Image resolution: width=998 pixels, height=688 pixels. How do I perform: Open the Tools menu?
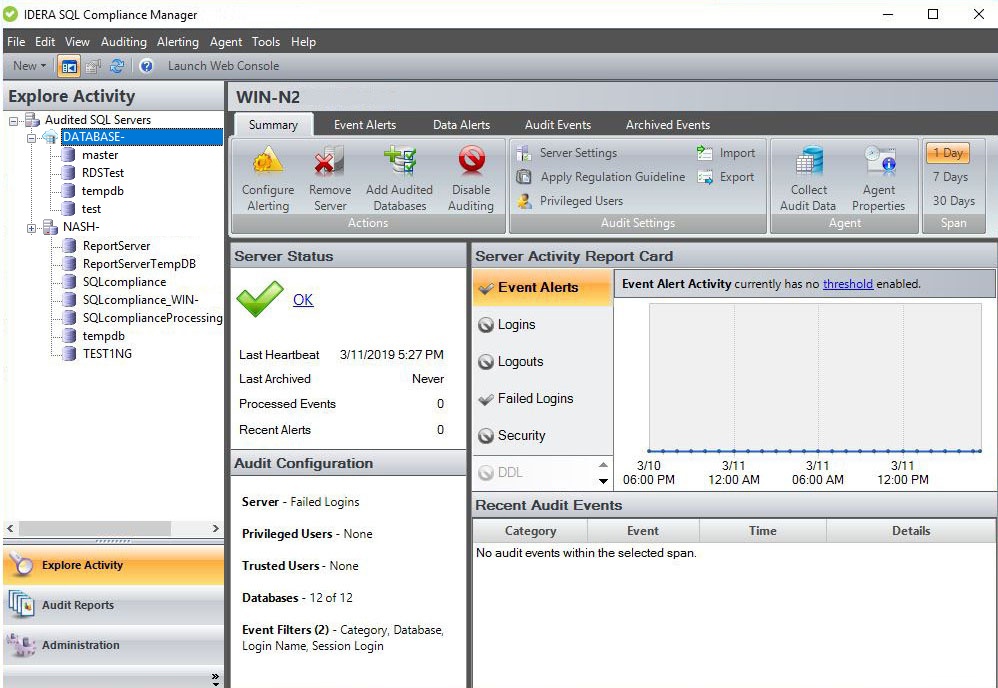[265, 41]
